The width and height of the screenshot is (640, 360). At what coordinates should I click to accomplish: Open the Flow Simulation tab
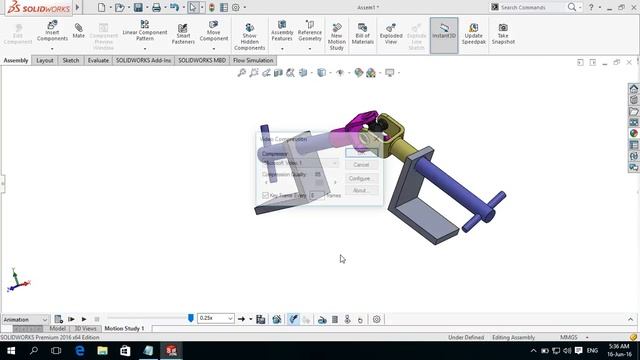tap(253, 60)
